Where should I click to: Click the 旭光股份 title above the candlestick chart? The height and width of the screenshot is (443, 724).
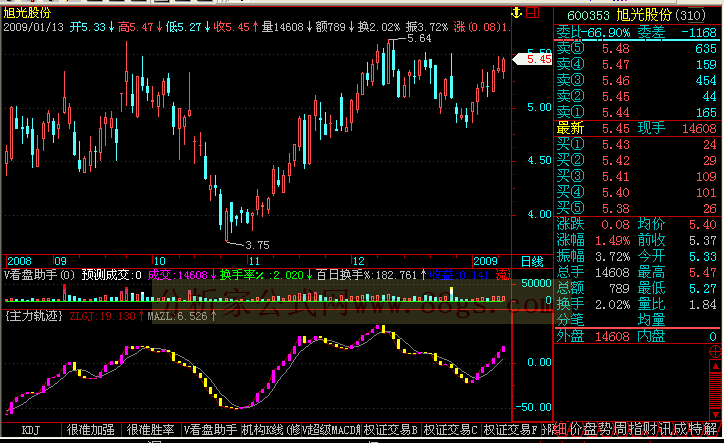pyautogui.click(x=27, y=13)
